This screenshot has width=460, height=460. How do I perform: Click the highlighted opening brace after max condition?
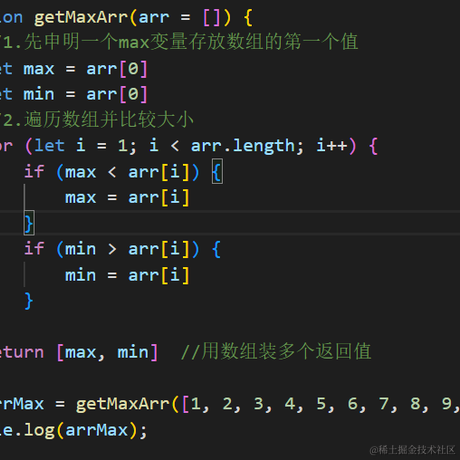point(217,172)
